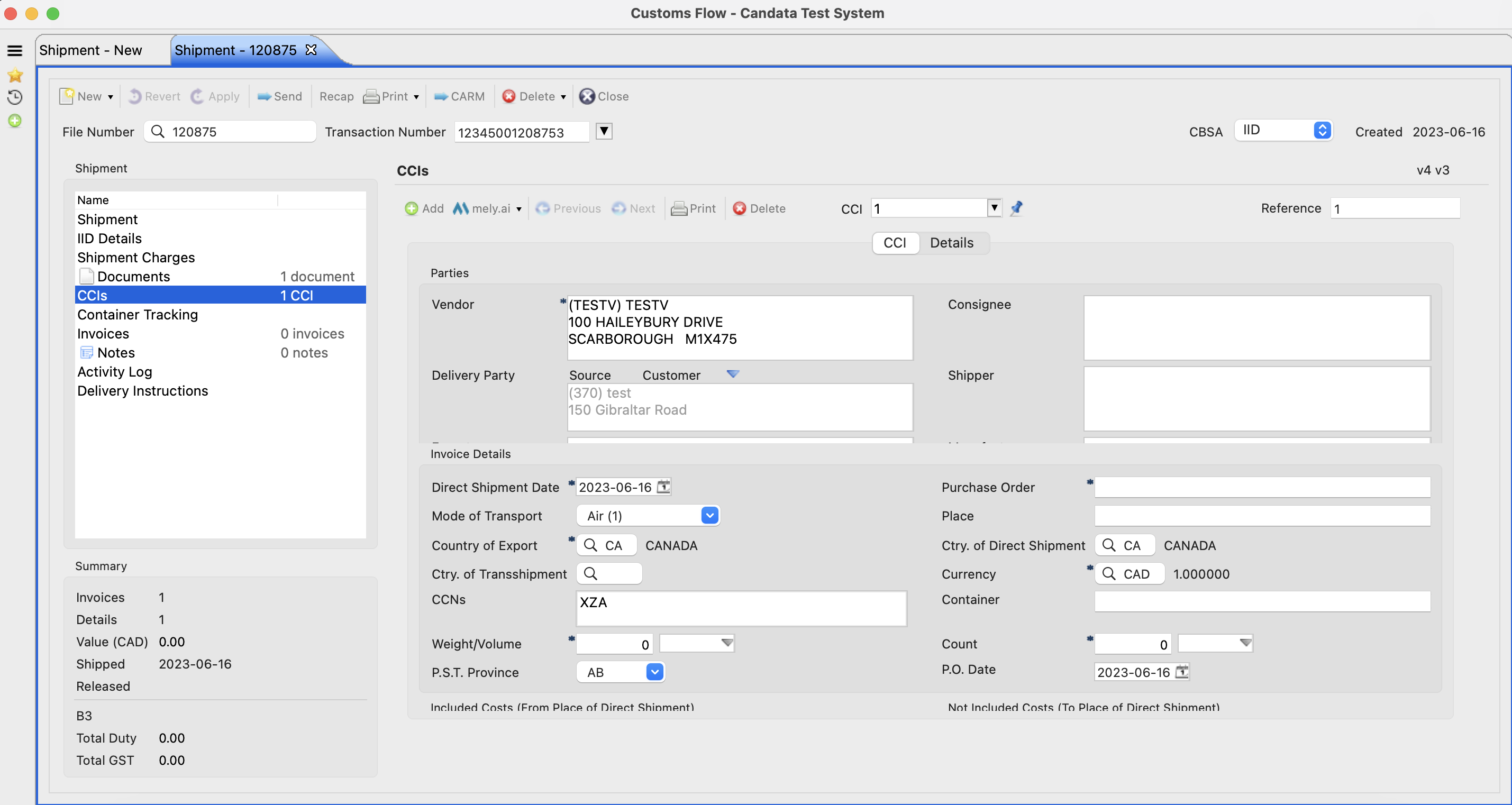The image size is (1512, 805).
Task: Open the CBSA IID selector
Action: [x=1283, y=130]
